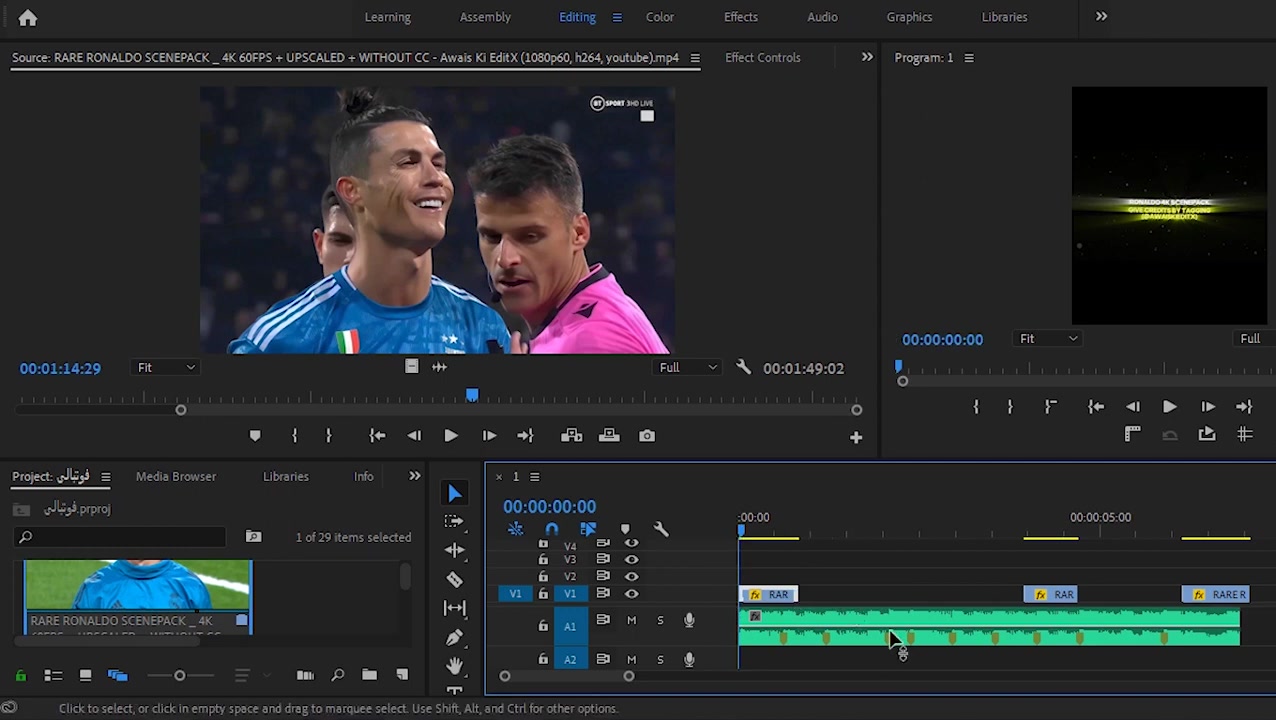Select the Pen tool
The width and height of the screenshot is (1276, 720).
click(x=455, y=637)
